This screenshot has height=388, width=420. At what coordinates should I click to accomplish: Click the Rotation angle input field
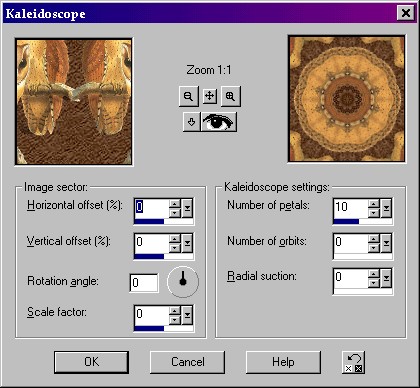pos(144,283)
